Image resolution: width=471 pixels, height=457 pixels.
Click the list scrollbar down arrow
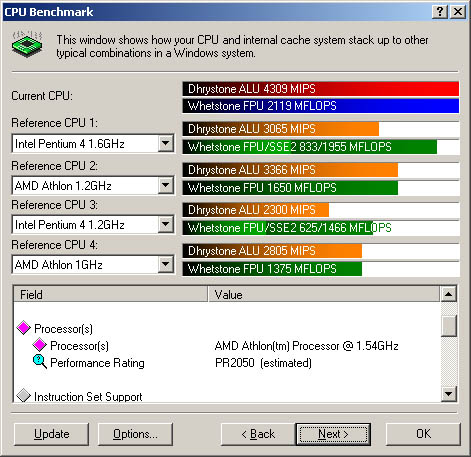click(449, 394)
